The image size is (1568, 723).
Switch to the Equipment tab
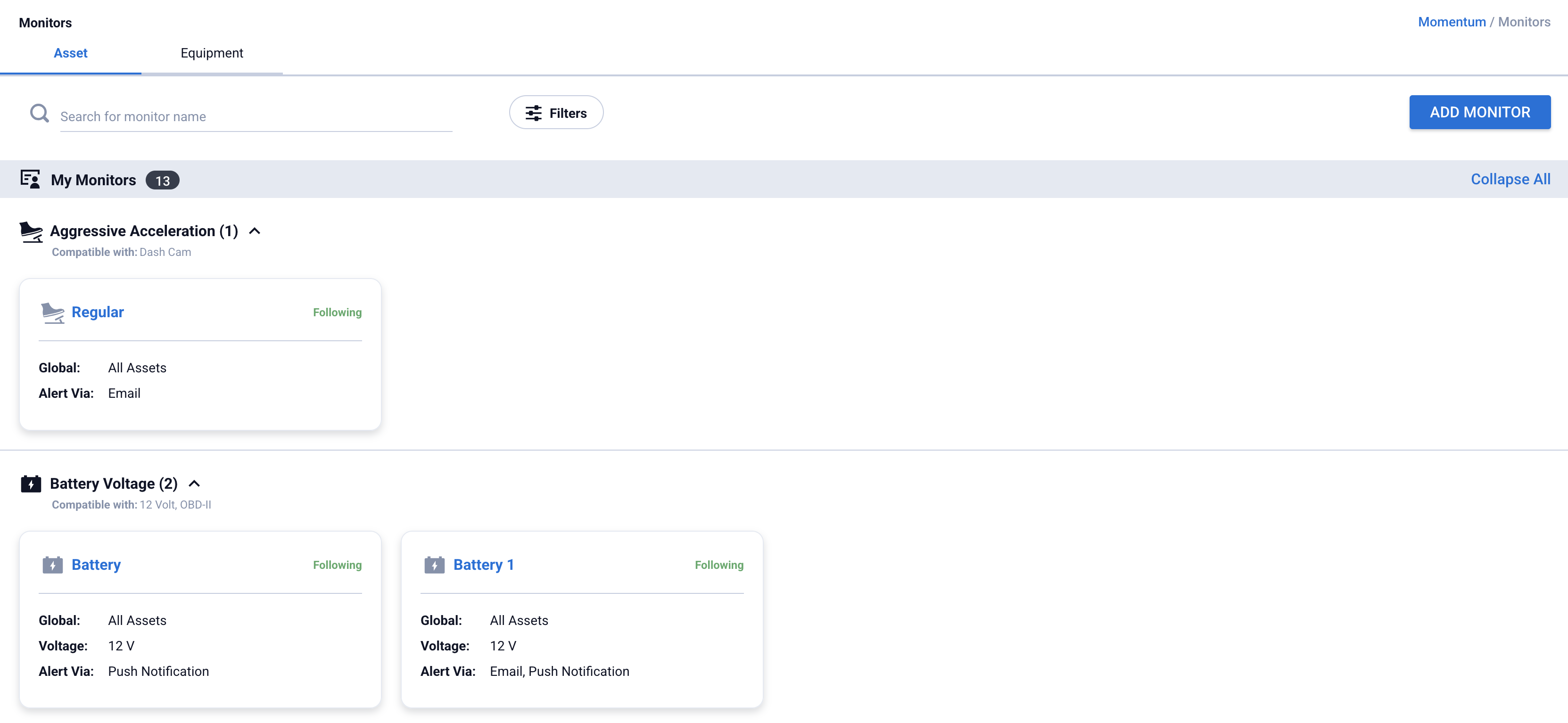[x=212, y=53]
